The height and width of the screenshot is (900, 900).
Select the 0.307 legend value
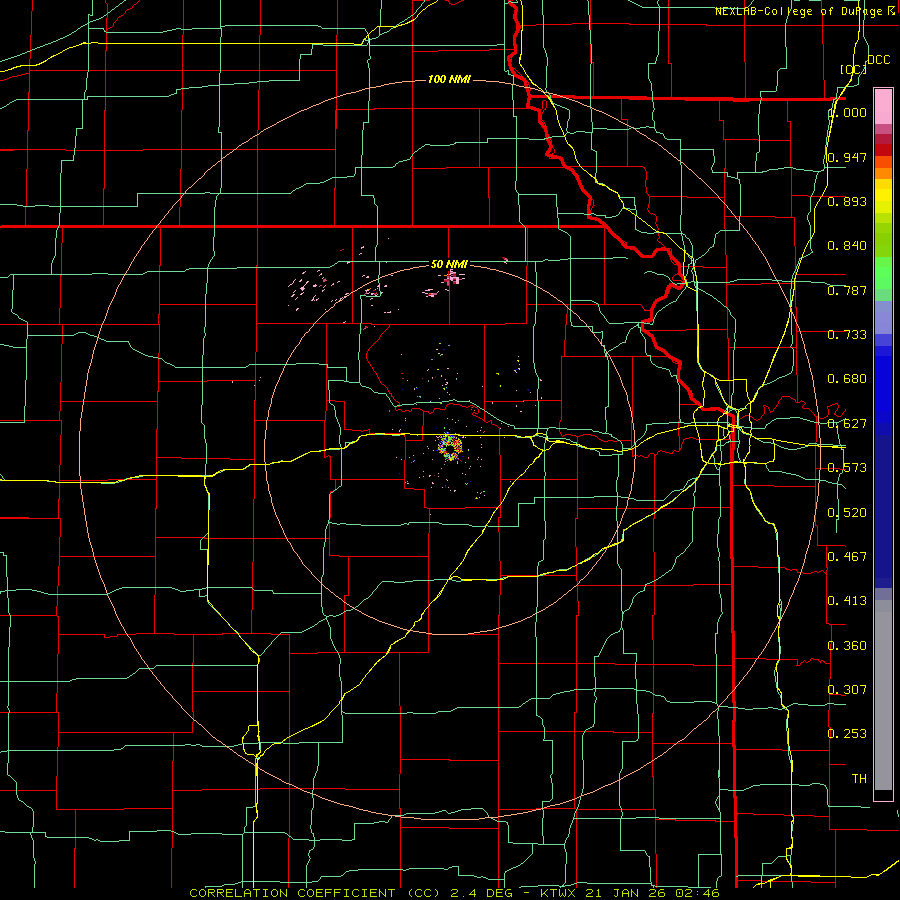pyautogui.click(x=847, y=690)
